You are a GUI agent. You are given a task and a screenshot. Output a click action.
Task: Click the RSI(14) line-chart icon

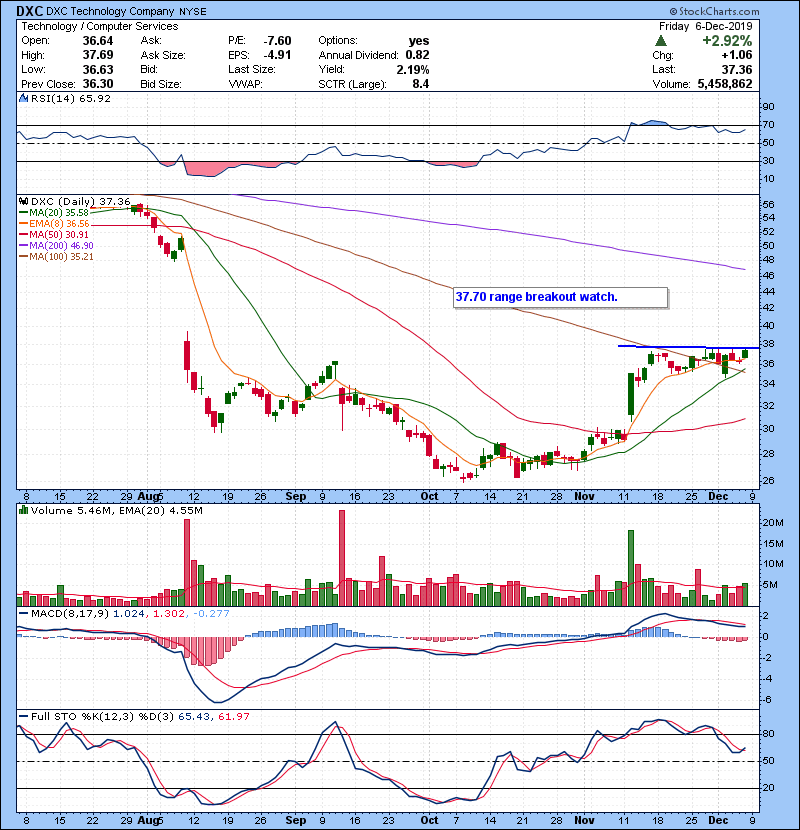(23, 98)
